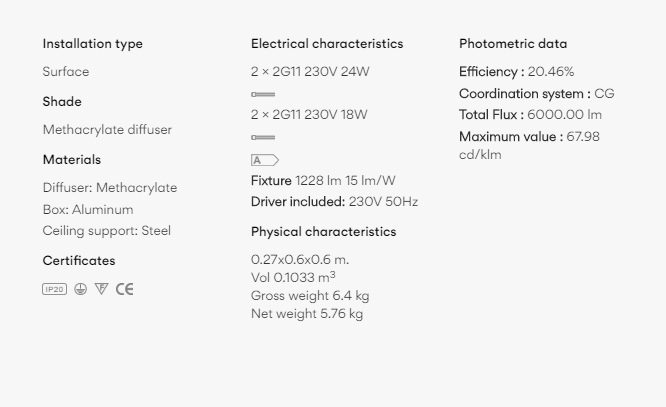Viewport: 666px width, 407px height.
Task: Click the Efficiency 20.46% value
Action: (550, 72)
